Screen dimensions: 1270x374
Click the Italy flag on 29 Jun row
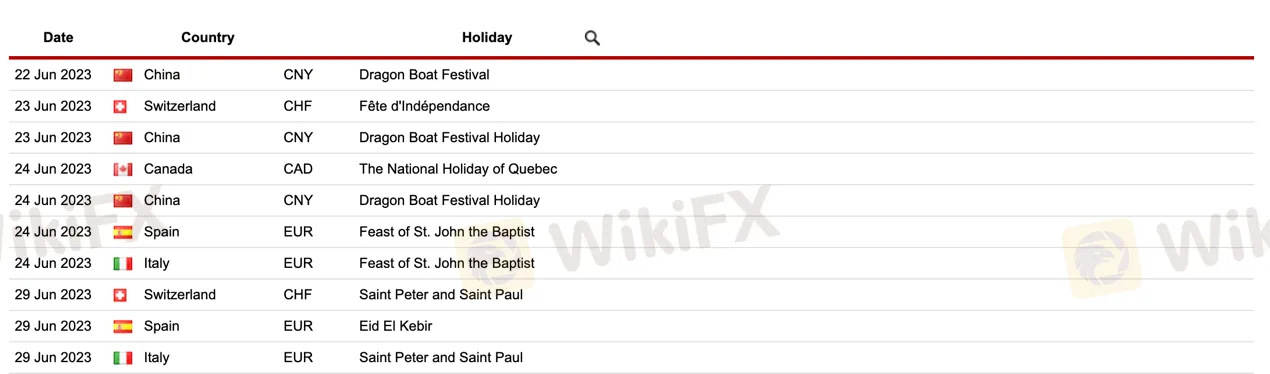click(123, 358)
